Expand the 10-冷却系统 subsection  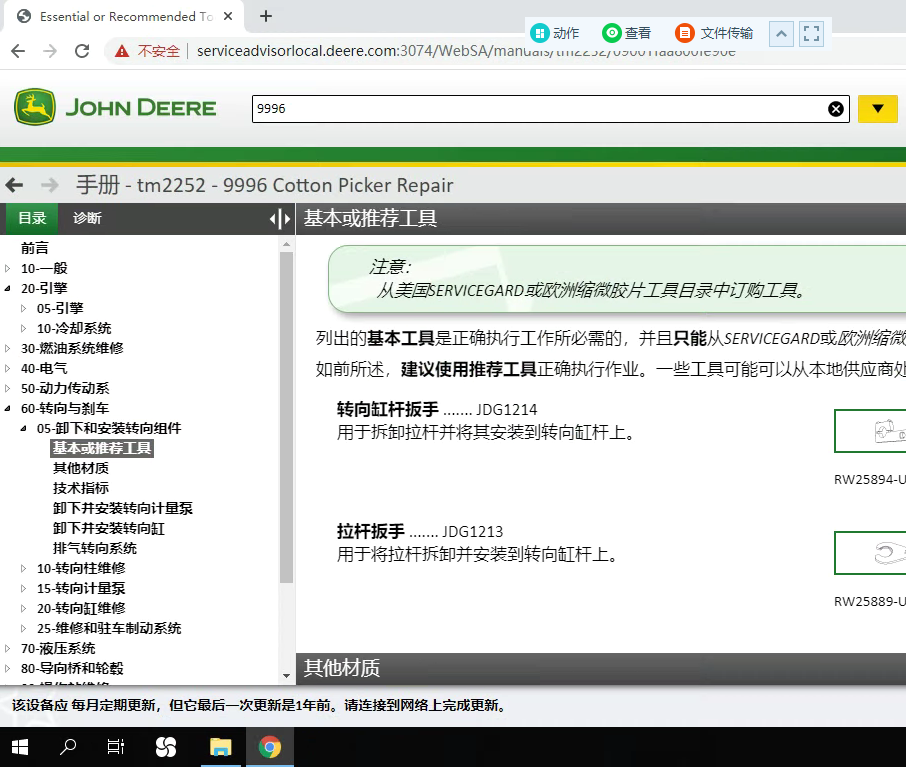(24, 328)
